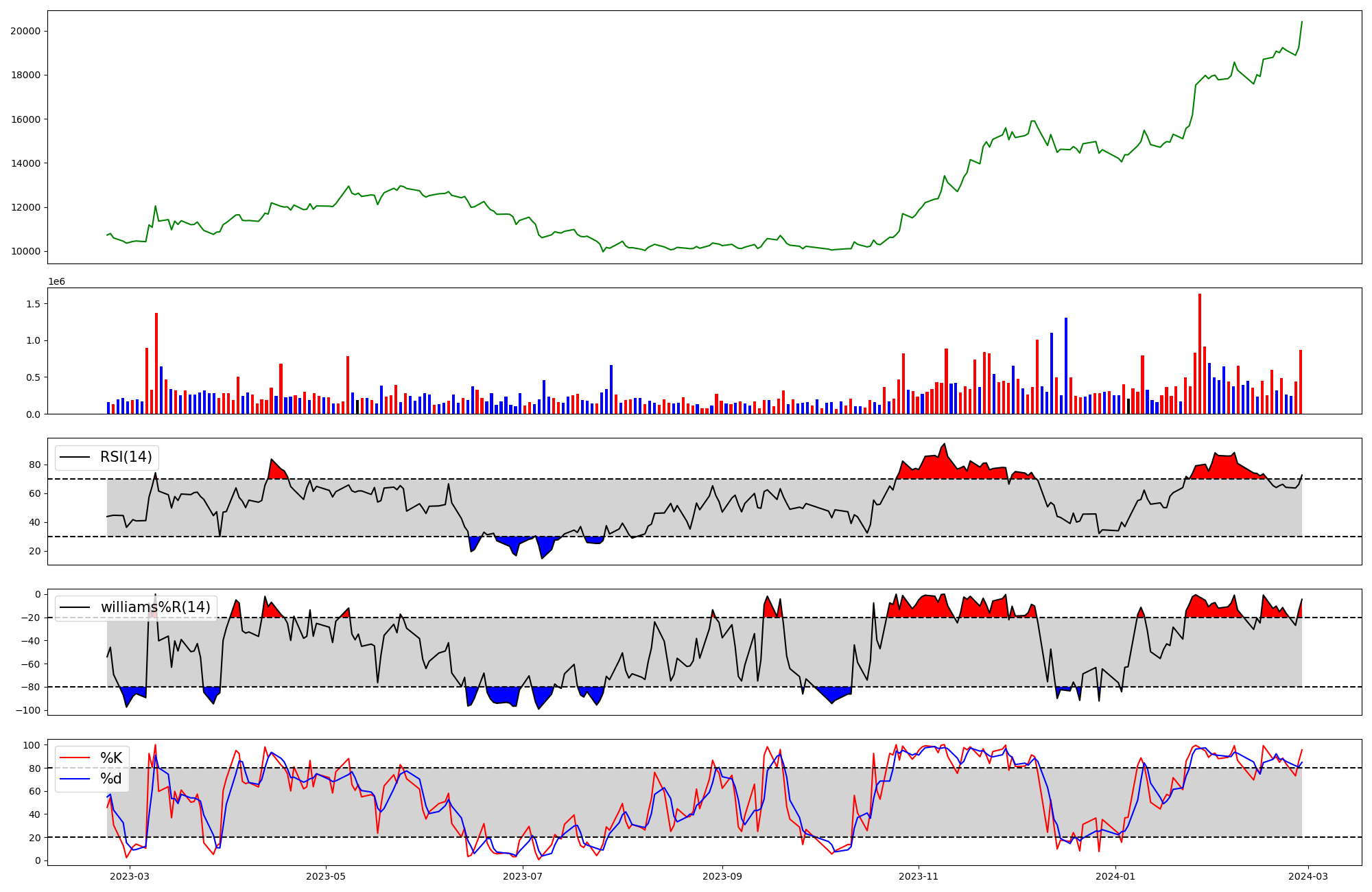
Task: Click the 1e6 volume scale label
Action: (56, 281)
